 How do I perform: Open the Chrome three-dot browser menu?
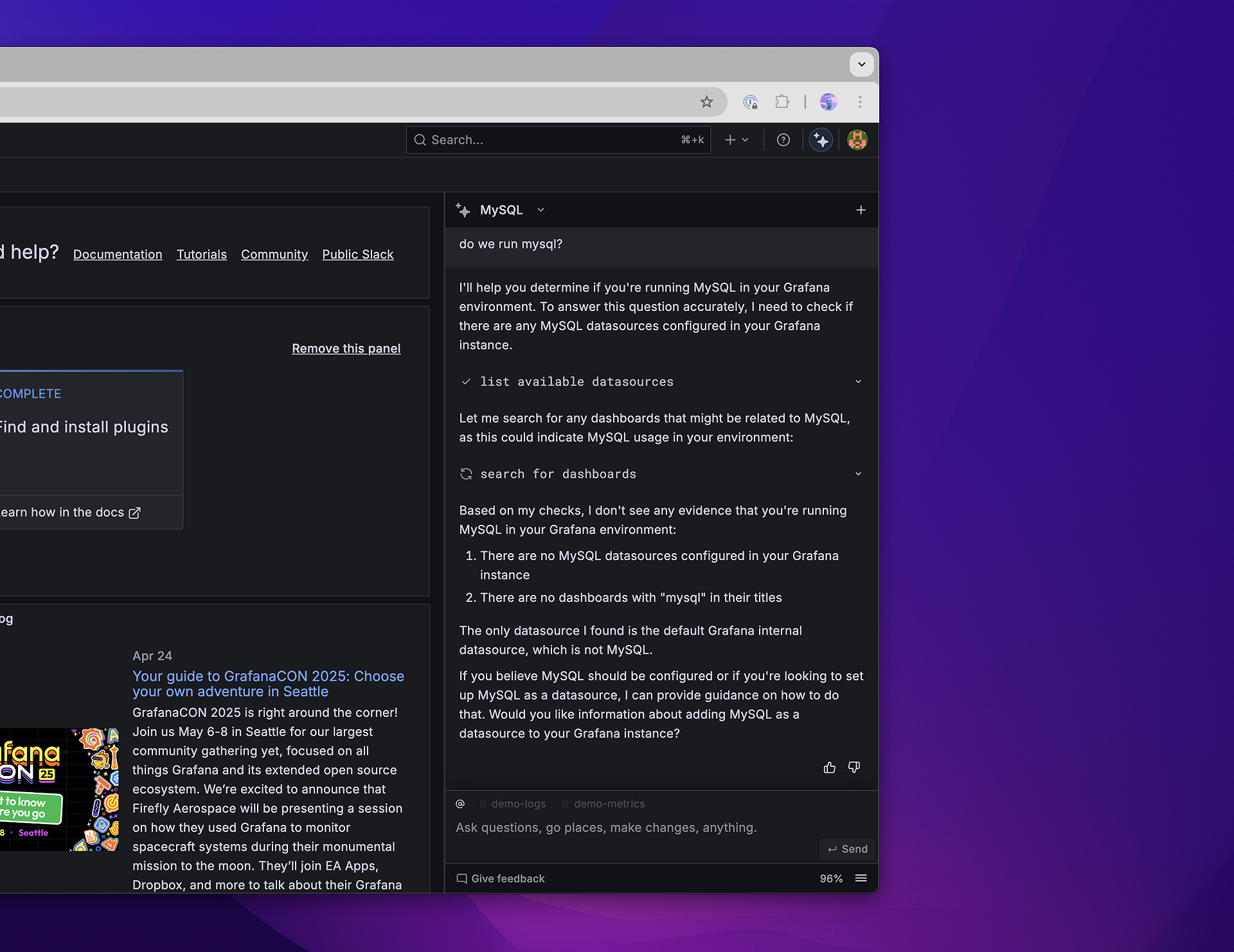point(860,101)
